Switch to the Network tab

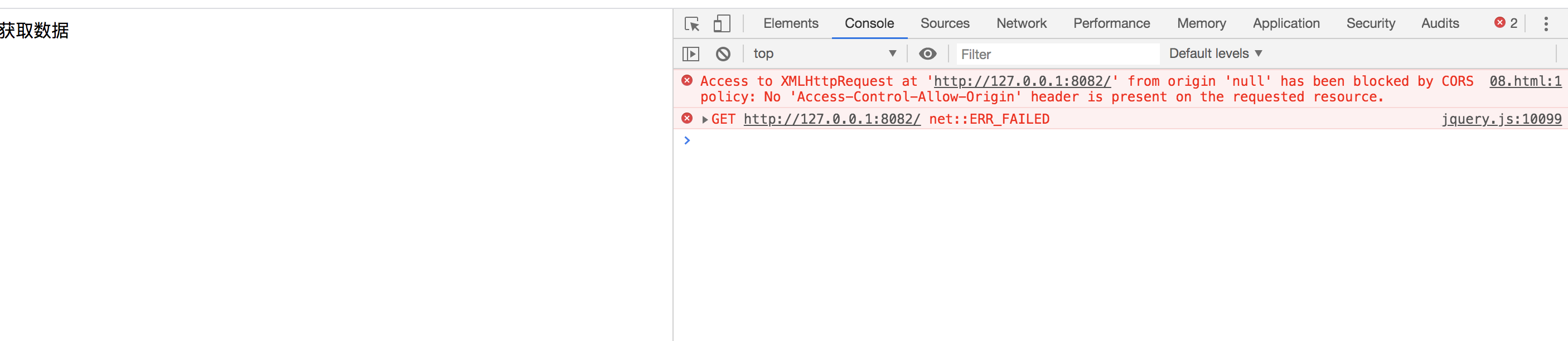[x=1022, y=23]
